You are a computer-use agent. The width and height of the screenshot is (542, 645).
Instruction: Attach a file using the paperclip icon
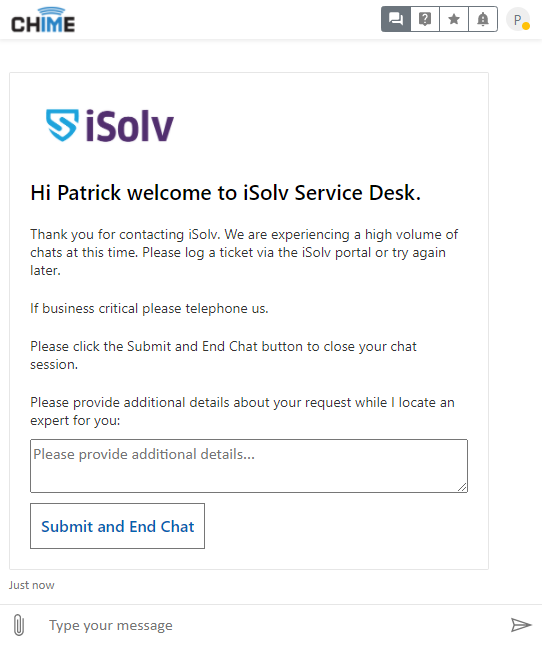19,625
